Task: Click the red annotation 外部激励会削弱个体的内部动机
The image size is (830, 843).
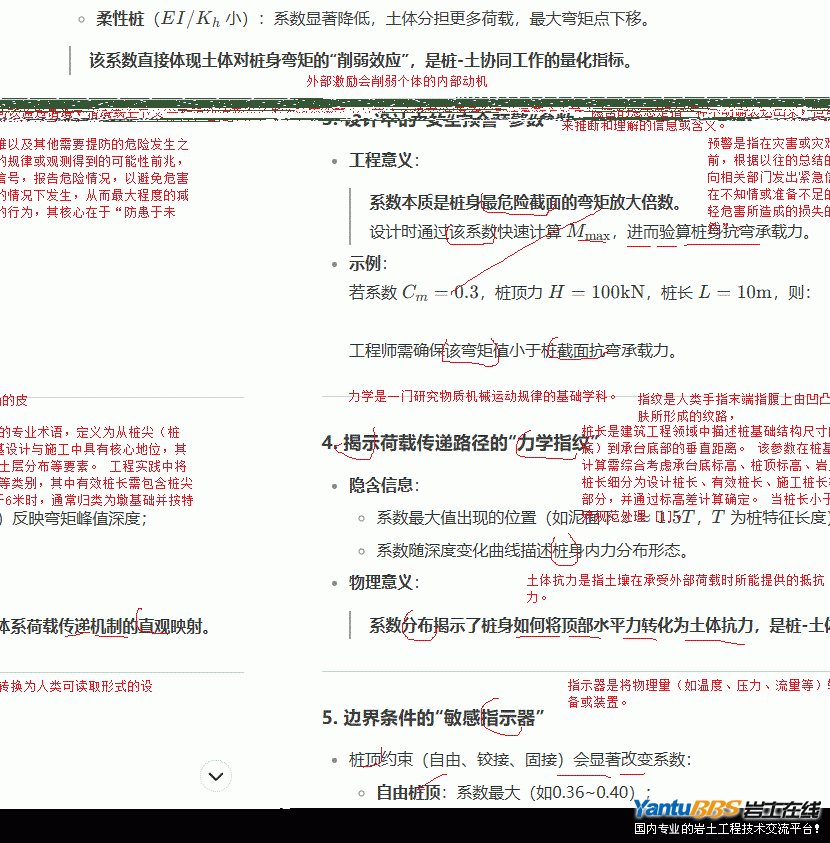Action: 397,81
